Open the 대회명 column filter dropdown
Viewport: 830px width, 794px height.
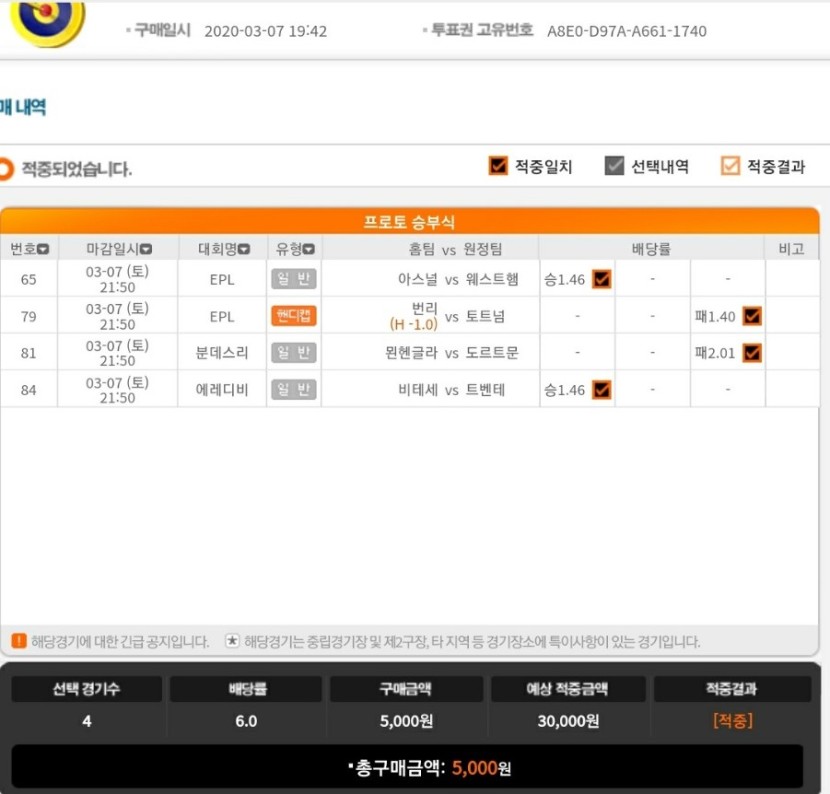point(244,249)
